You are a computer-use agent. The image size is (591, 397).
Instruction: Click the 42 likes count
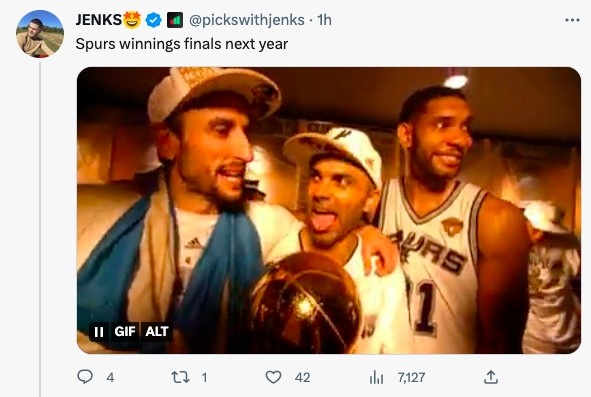[303, 377]
